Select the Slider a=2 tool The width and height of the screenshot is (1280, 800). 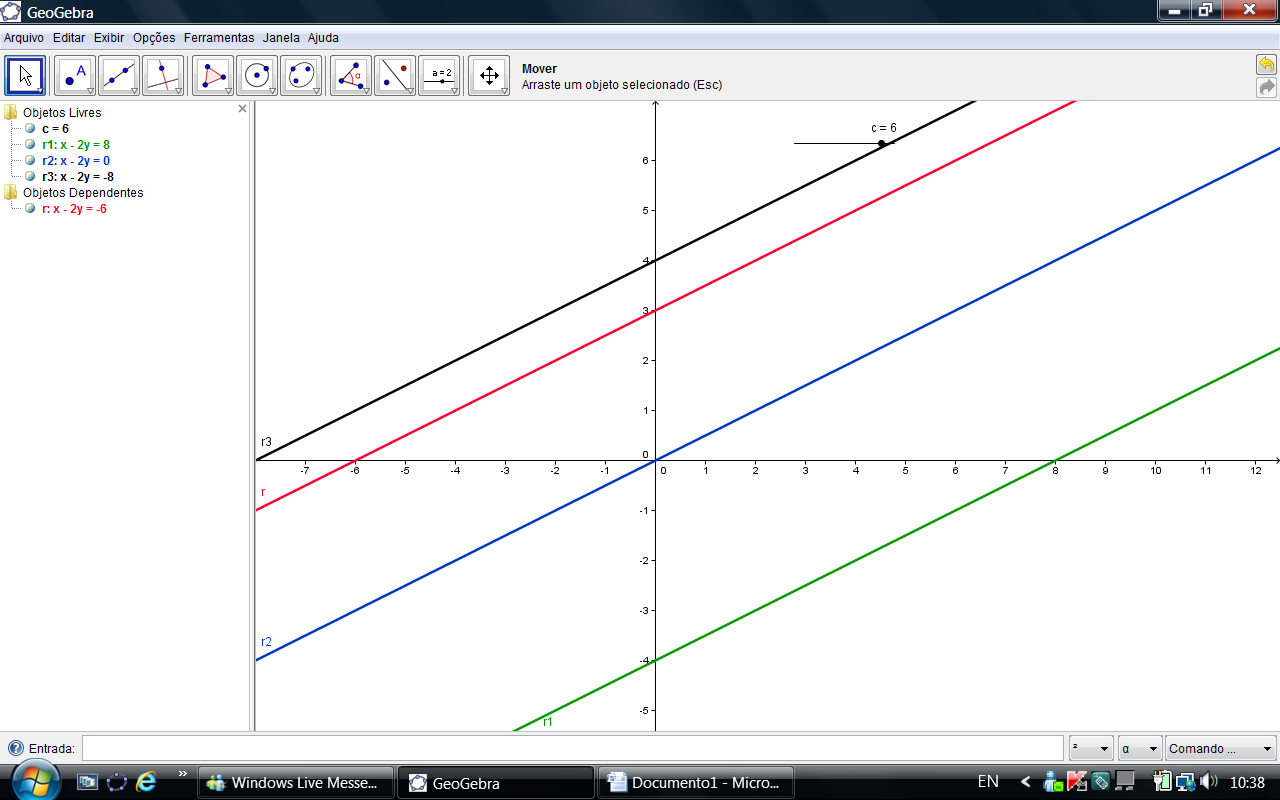tap(439, 75)
